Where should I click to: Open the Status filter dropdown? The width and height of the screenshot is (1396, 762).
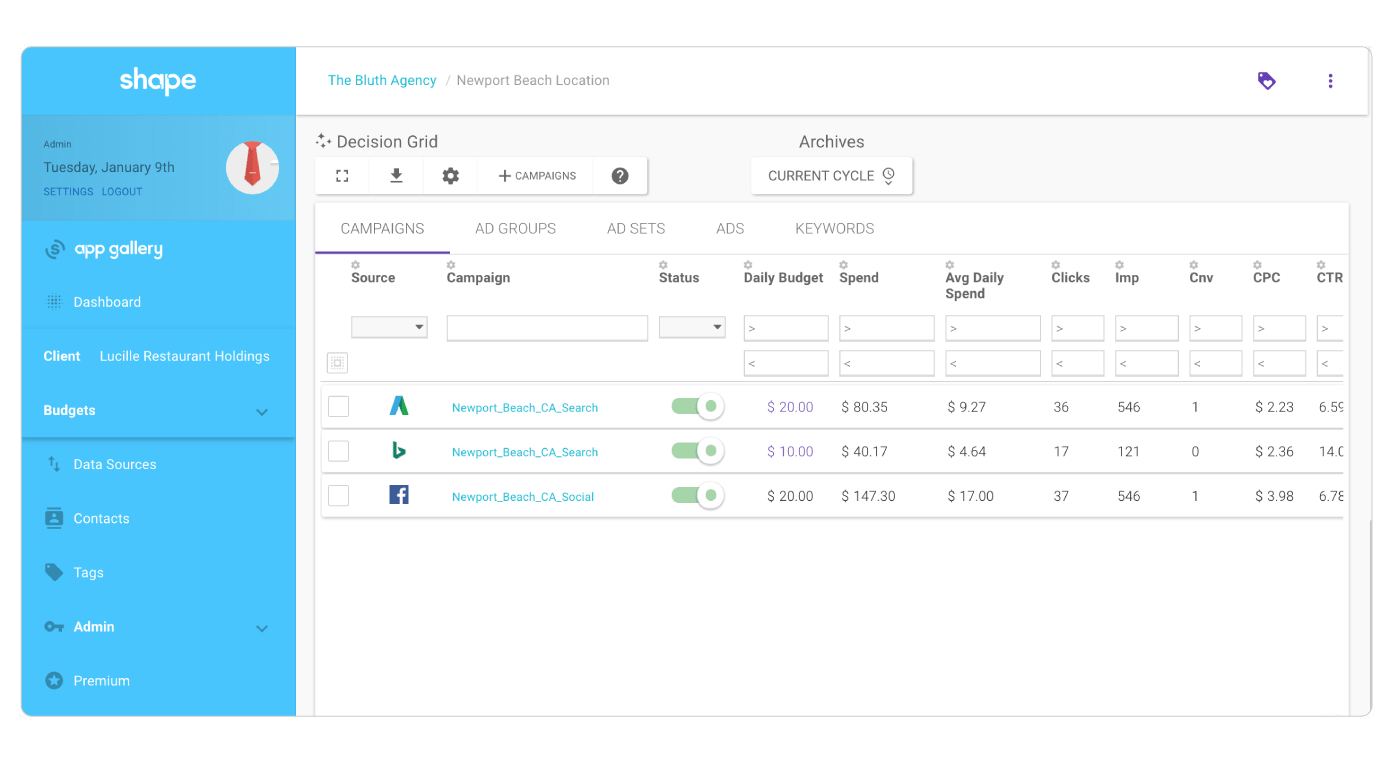(692, 327)
